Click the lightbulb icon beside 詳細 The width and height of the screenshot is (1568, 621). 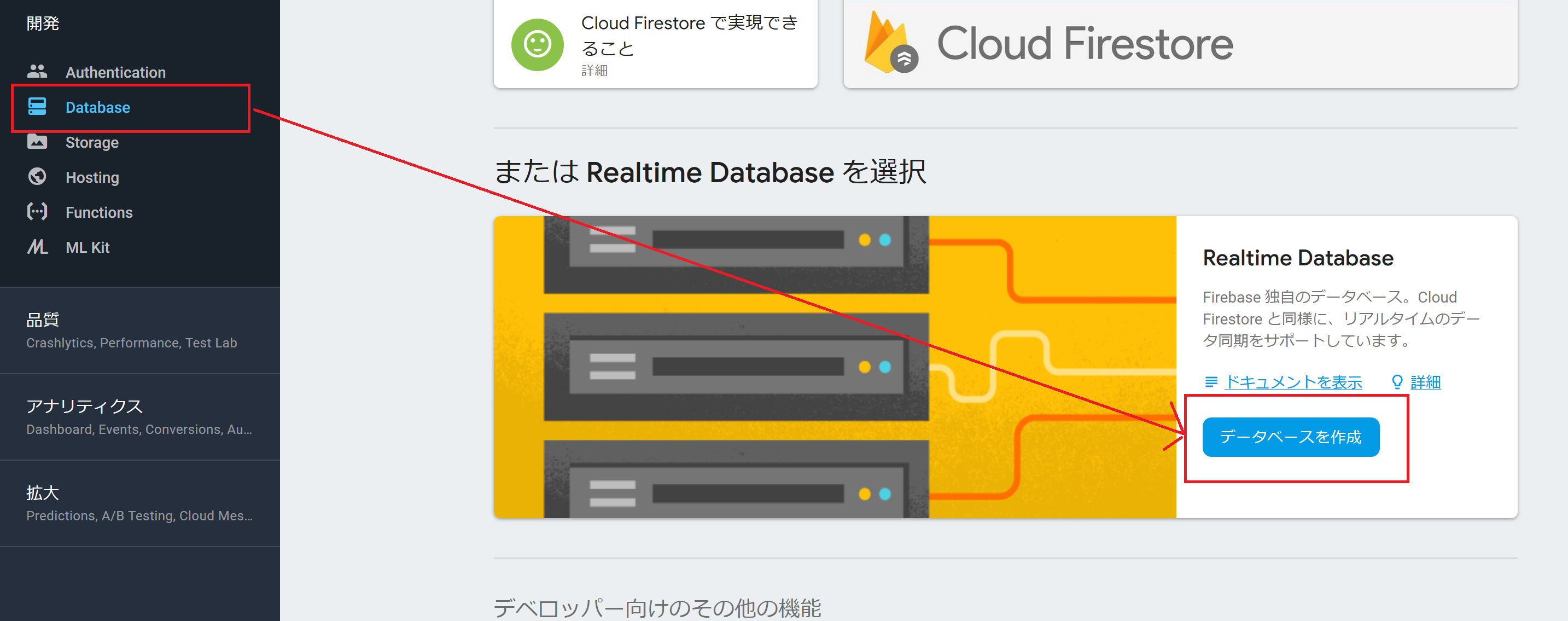coord(1397,382)
